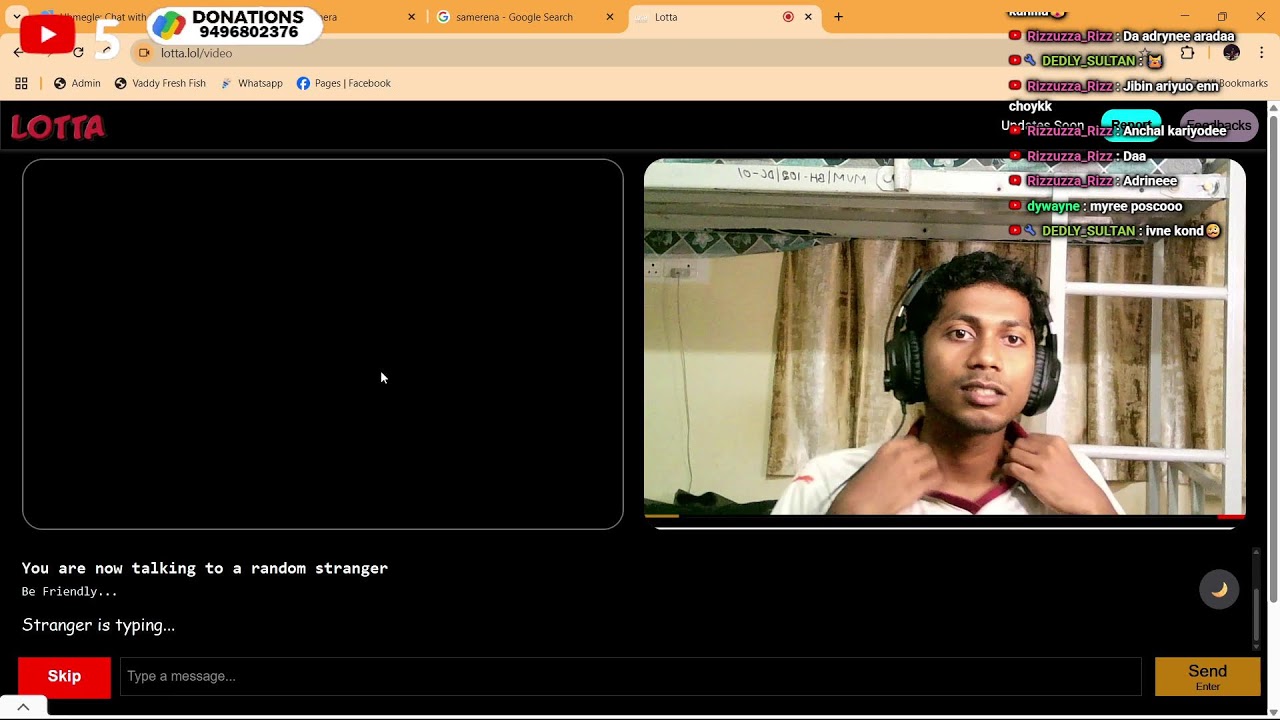Click the recording indicator on Lotta tab
The height and width of the screenshot is (720, 1280).
(x=788, y=17)
